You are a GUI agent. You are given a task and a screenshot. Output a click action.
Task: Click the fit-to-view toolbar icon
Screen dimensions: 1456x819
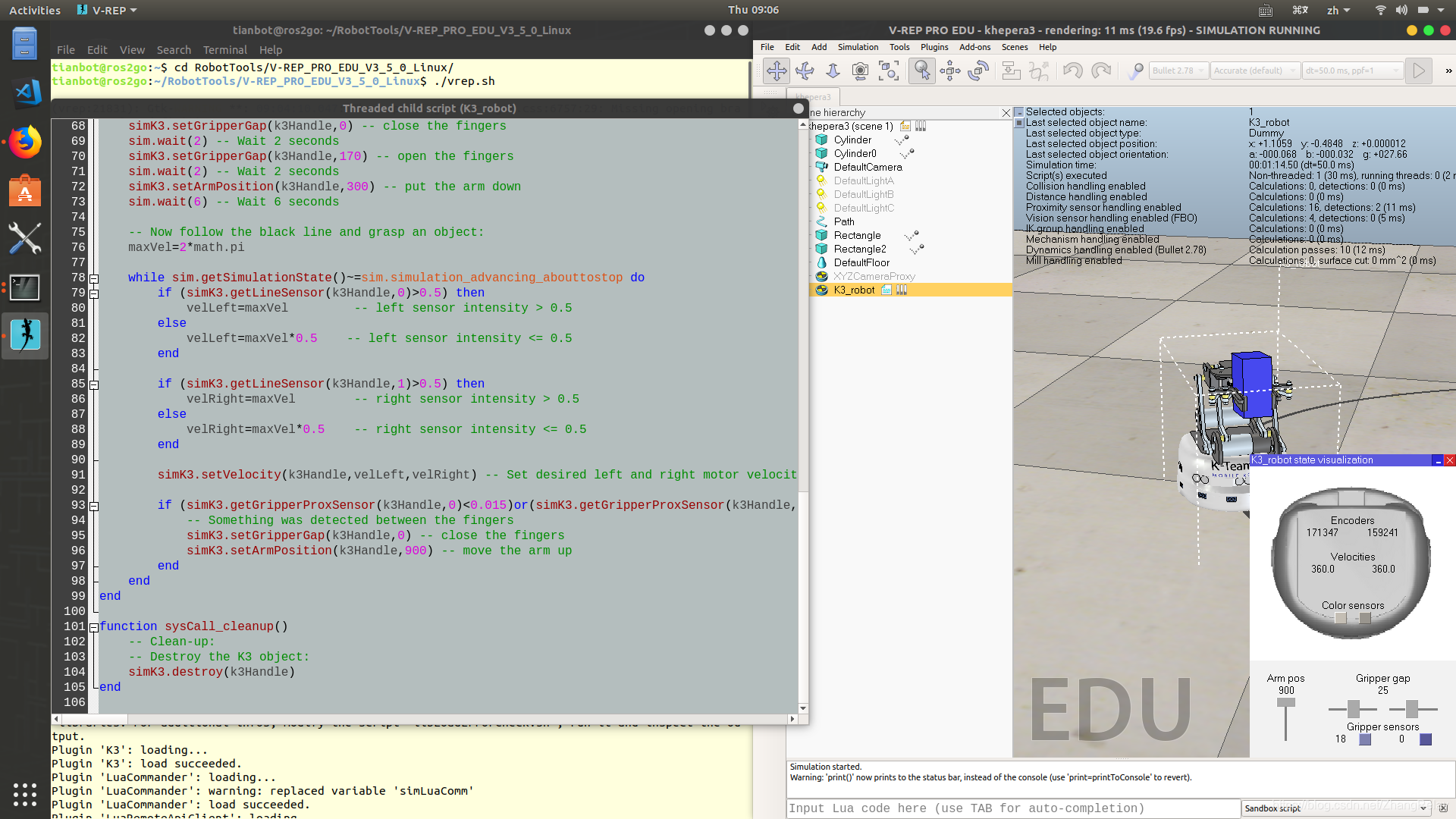pyautogui.click(x=888, y=71)
